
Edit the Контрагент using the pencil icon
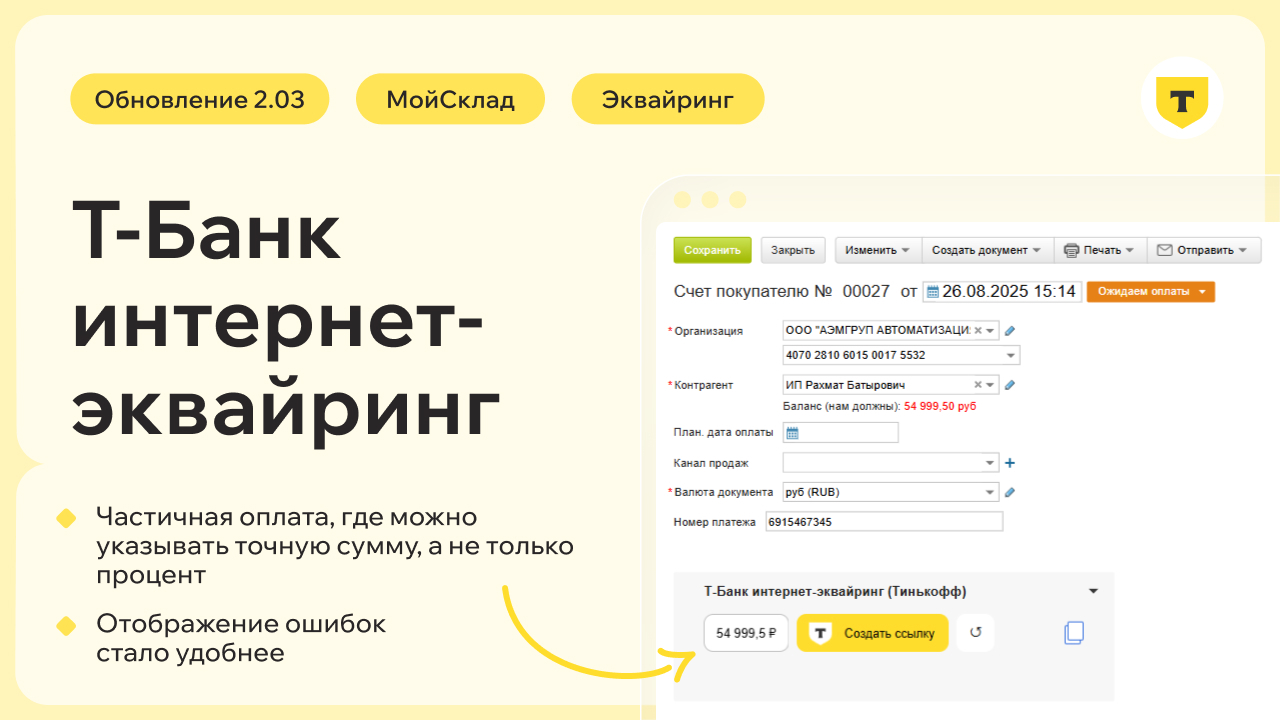1010,385
